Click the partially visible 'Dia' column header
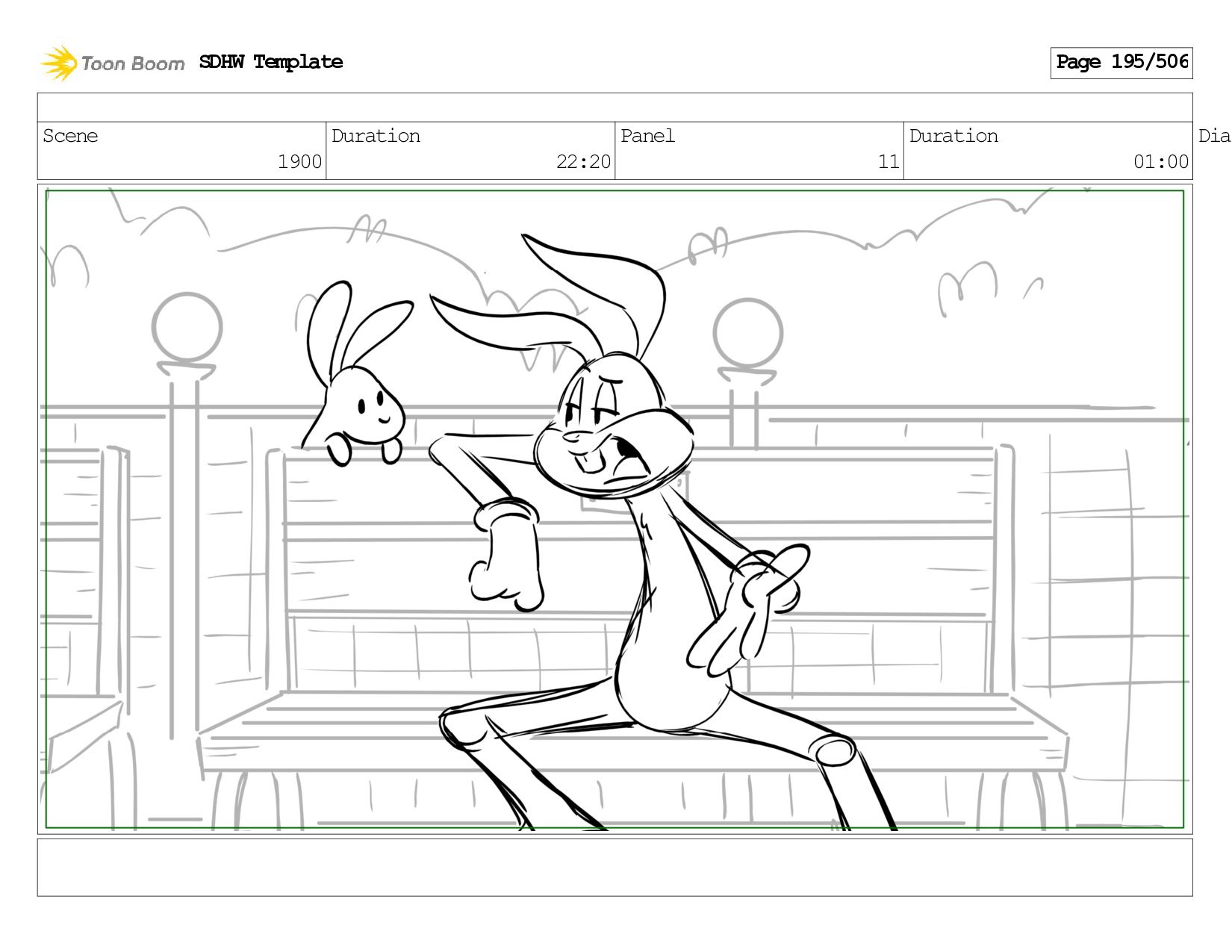 coord(1214,136)
